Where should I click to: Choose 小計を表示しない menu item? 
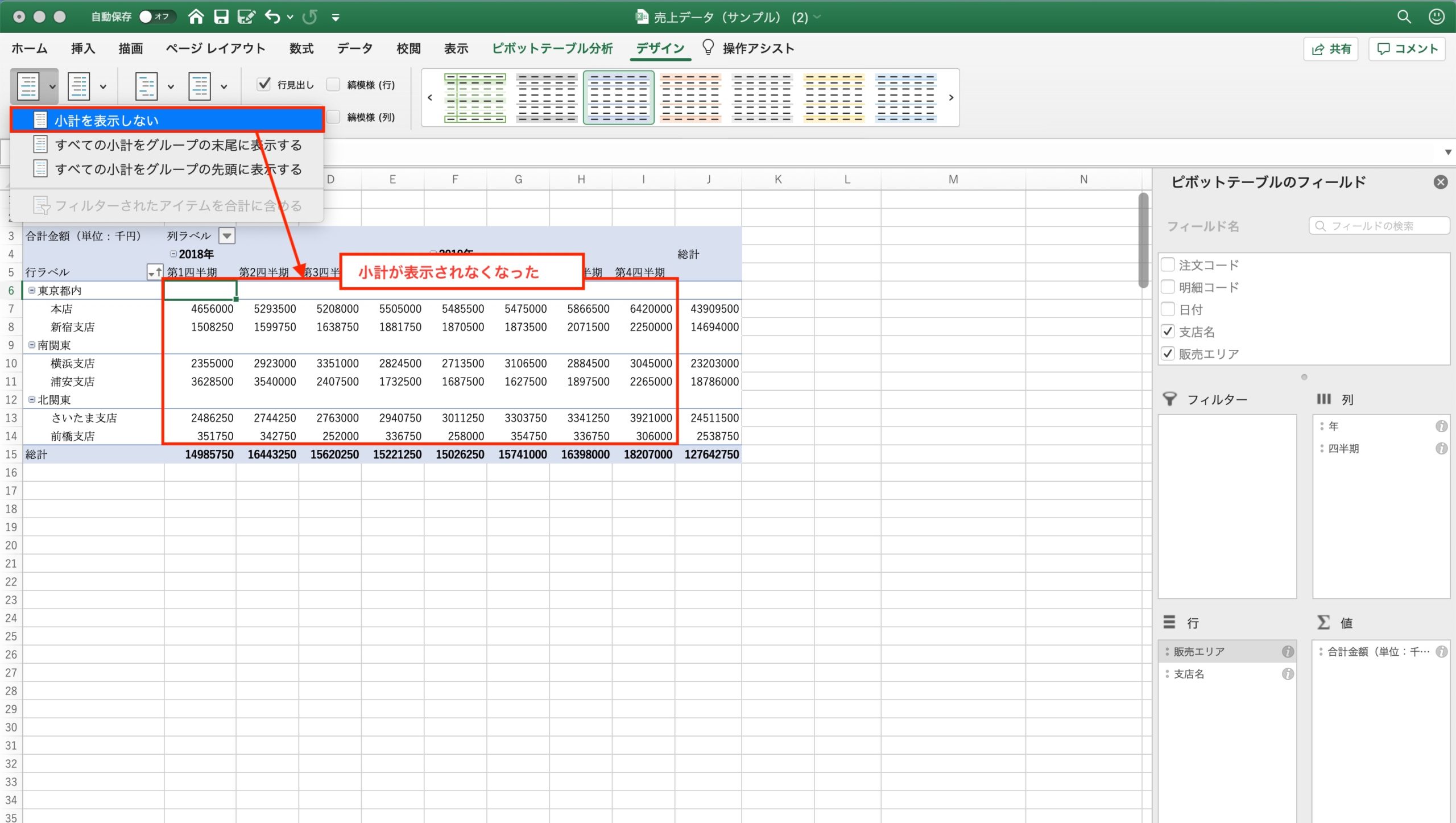point(167,120)
